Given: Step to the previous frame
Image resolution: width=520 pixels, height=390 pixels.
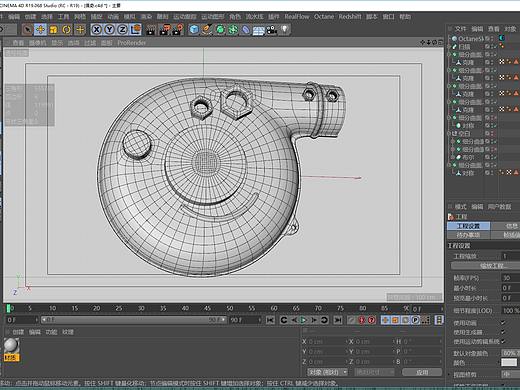Looking at the screenshot, I should pyautogui.click(x=294, y=320).
